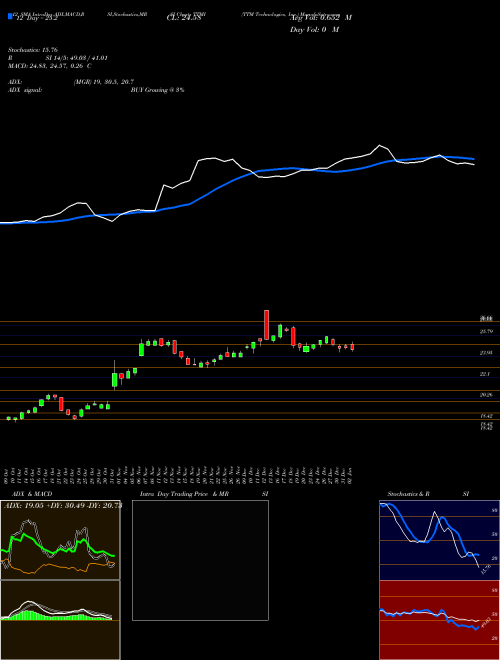
Task: Click inside the empty Intra Day Trading panel
Action: point(200,560)
